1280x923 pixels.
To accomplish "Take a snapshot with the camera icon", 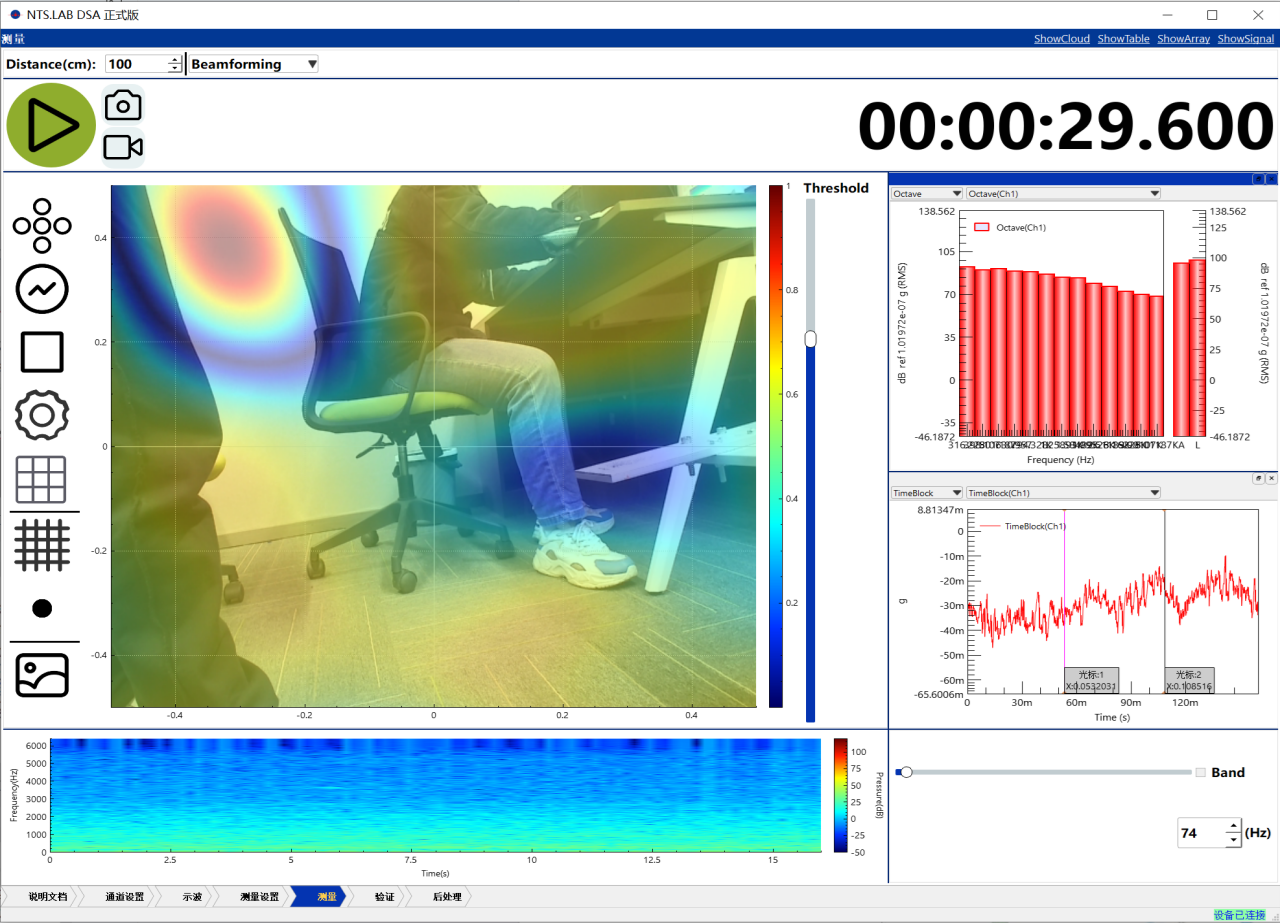I will pyautogui.click(x=123, y=105).
